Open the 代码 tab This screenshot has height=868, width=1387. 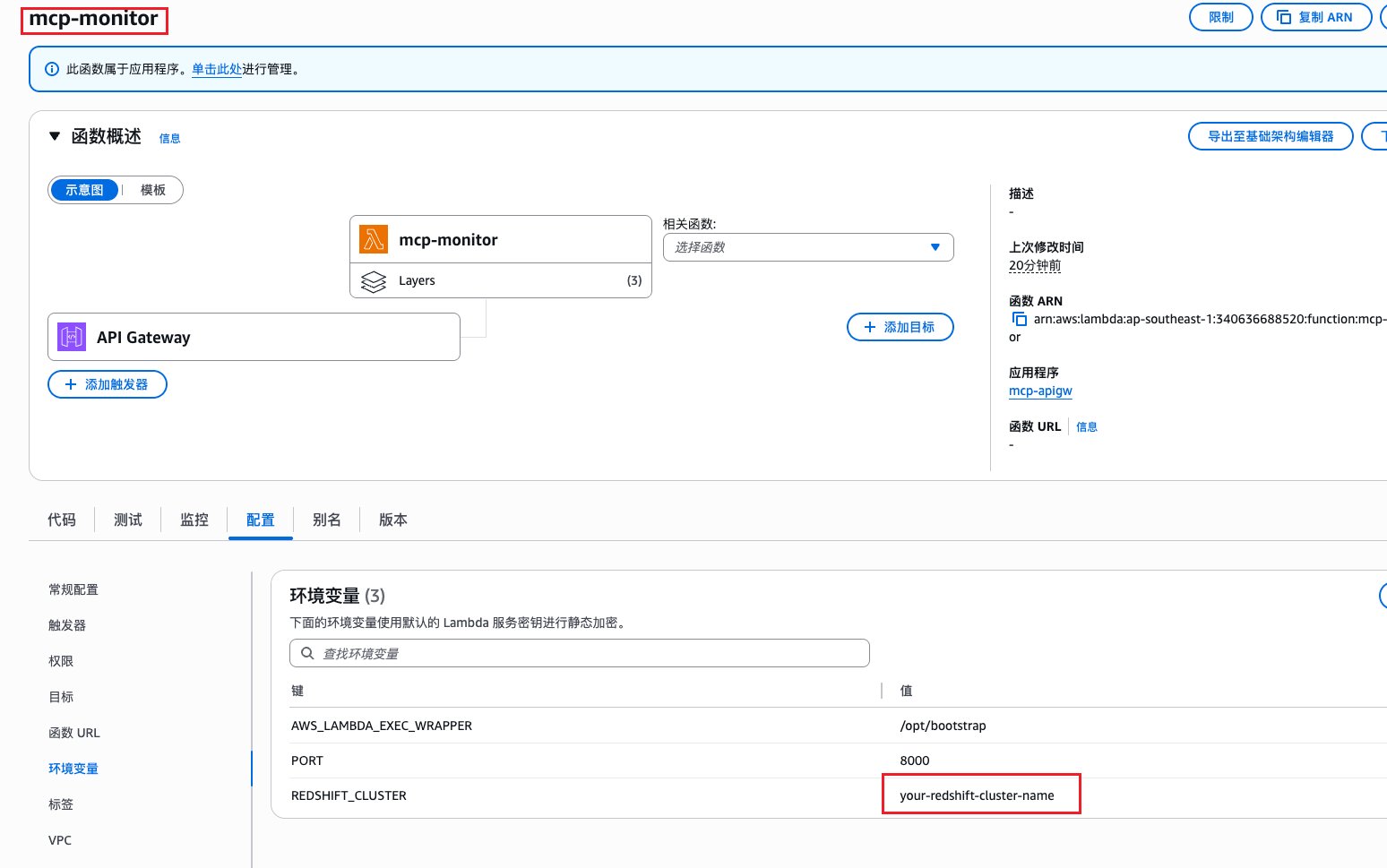62,520
